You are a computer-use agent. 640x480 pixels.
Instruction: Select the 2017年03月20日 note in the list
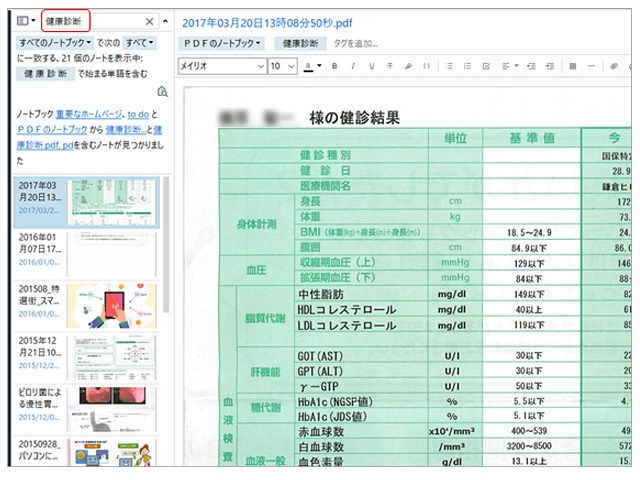87,202
